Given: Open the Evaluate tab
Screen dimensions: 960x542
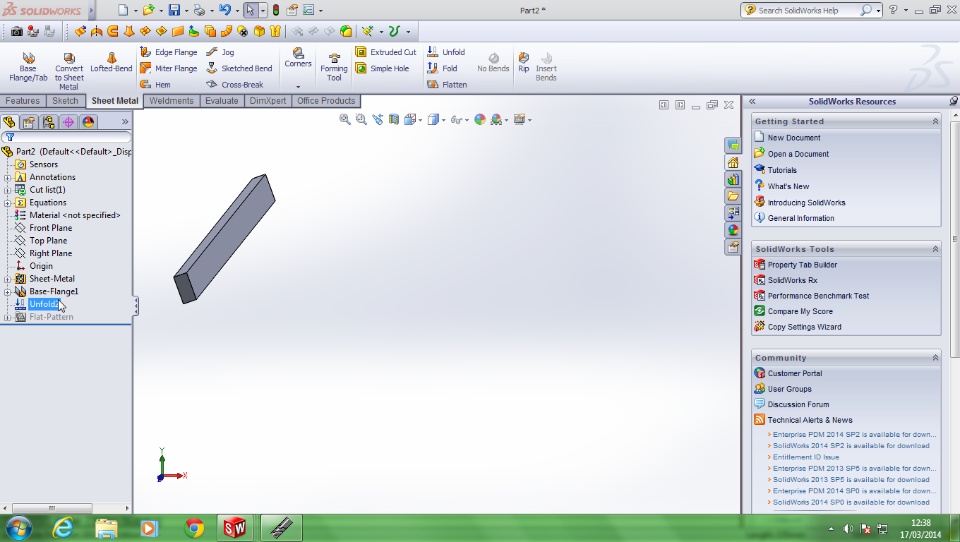Looking at the screenshot, I should click(222, 101).
